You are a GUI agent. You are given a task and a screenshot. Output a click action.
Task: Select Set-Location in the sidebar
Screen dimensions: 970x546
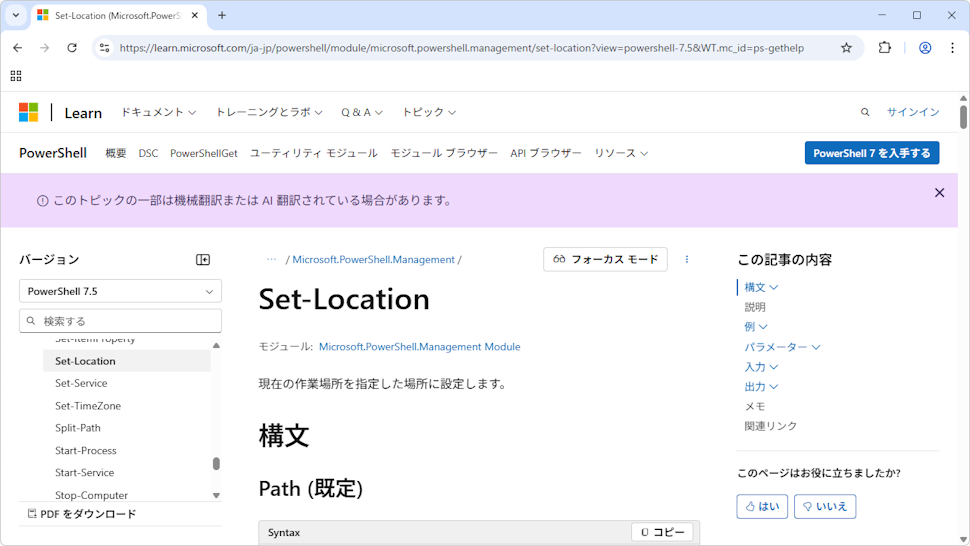(127, 361)
